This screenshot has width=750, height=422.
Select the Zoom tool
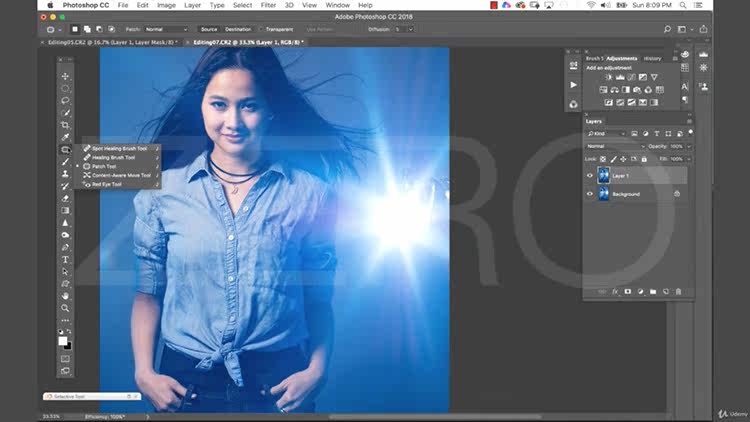click(65, 309)
